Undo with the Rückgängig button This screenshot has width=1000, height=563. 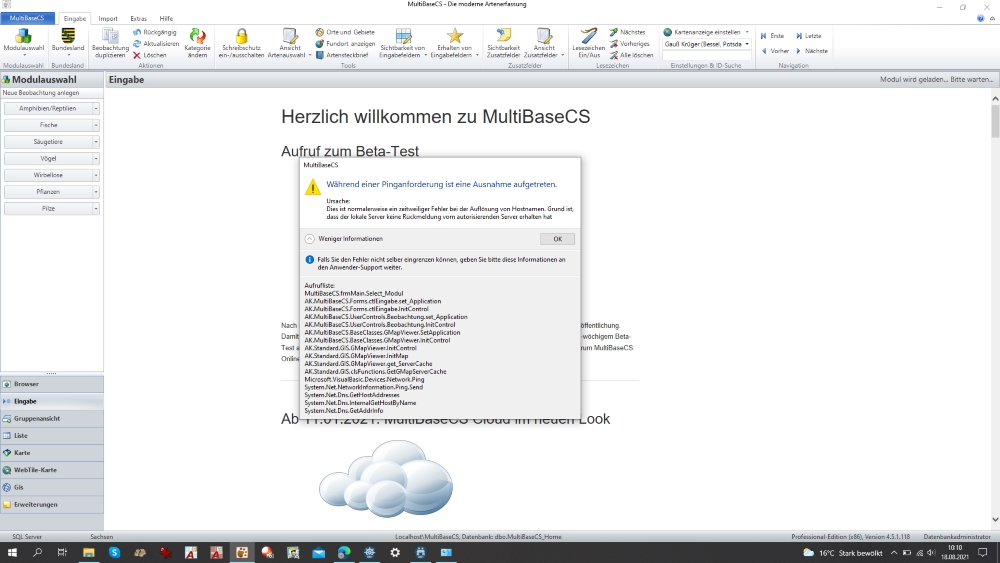click(x=155, y=32)
